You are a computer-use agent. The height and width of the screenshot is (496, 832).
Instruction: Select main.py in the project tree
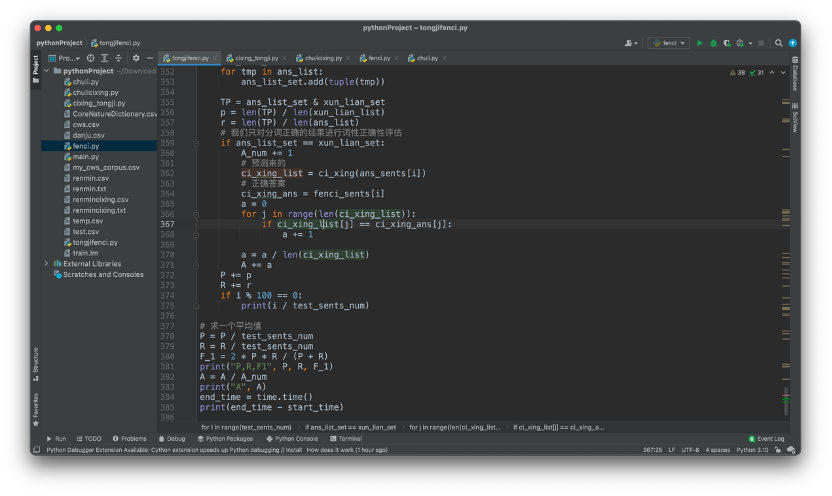[x=85, y=156]
